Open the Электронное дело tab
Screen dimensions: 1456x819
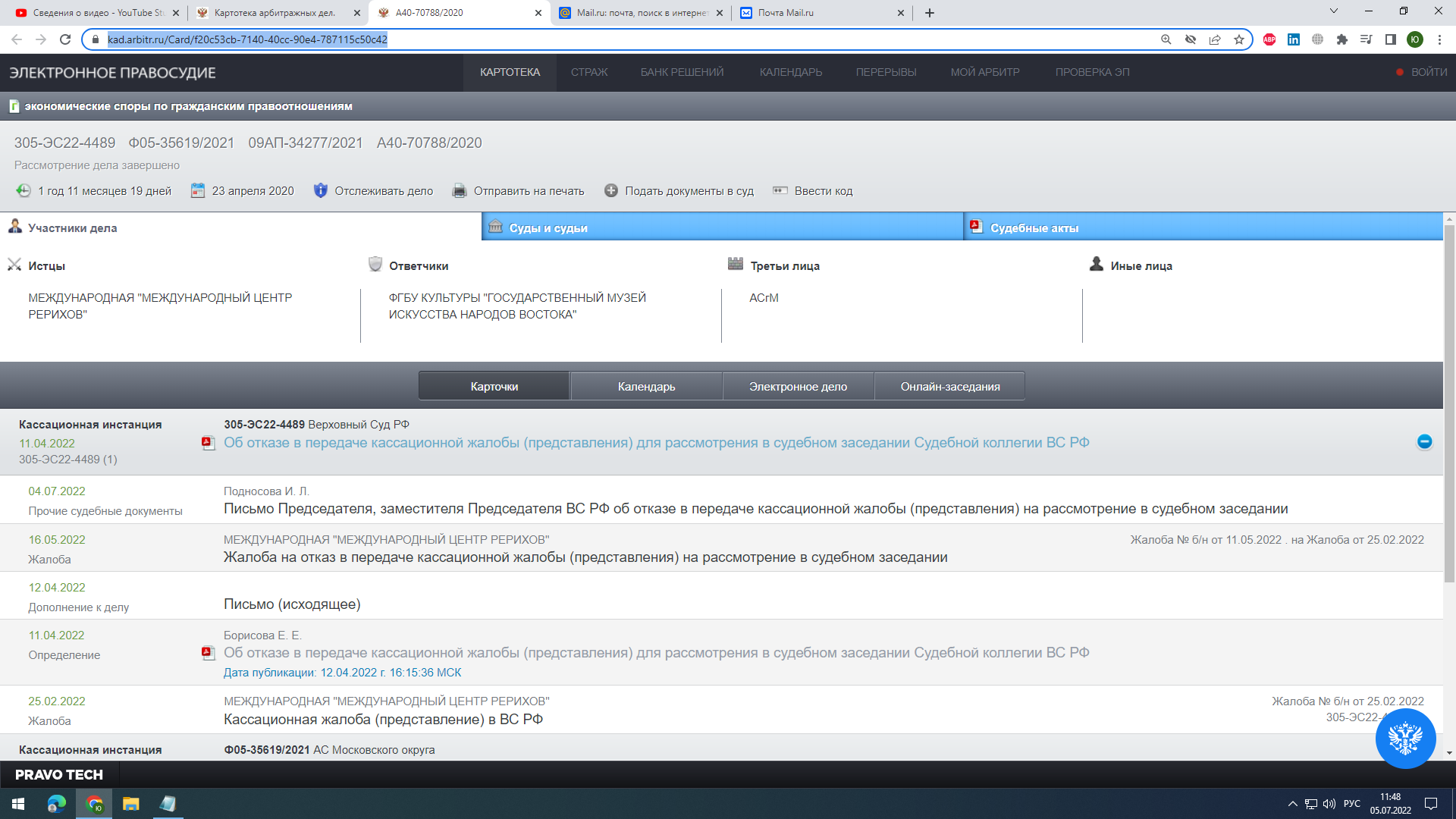tap(798, 387)
